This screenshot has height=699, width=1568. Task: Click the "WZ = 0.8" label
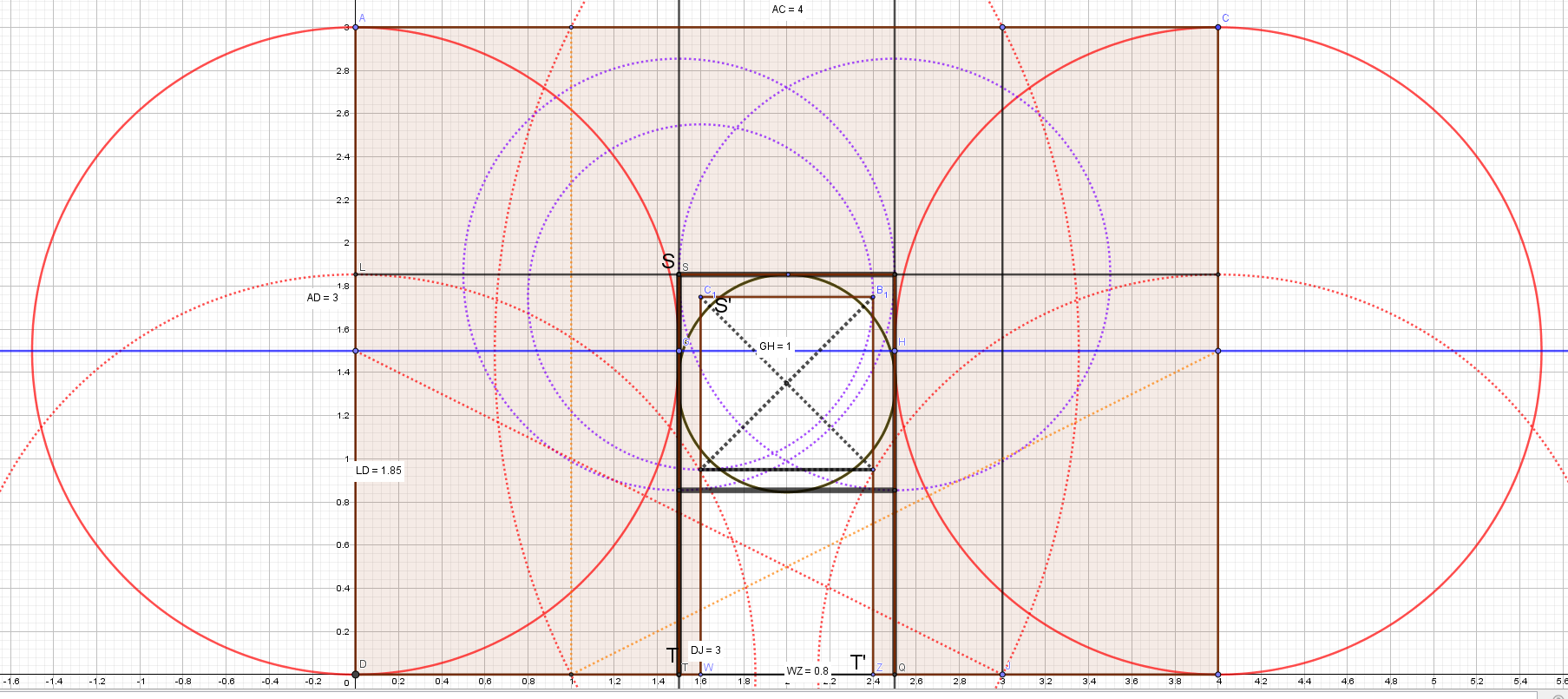click(x=807, y=671)
